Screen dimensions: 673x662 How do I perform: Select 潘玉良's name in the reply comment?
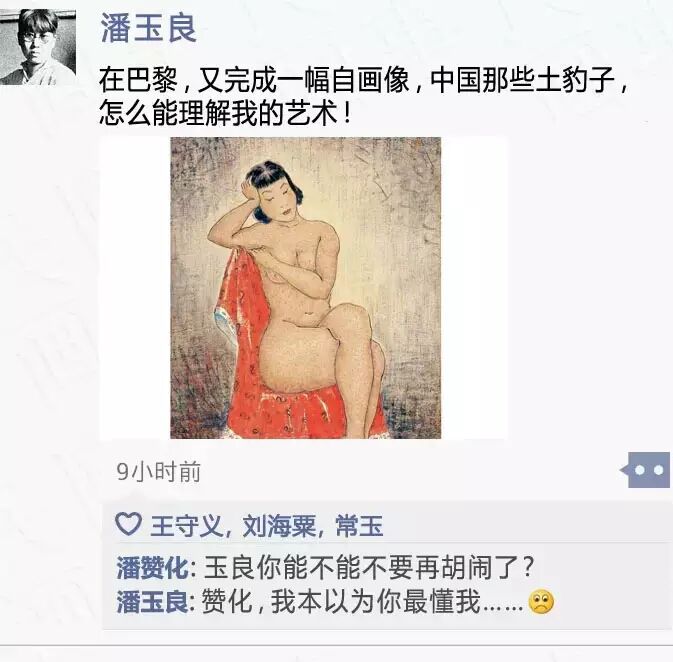click(152, 601)
